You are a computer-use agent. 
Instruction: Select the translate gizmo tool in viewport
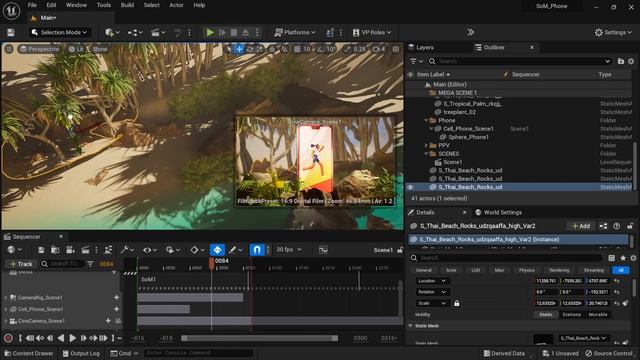tap(239, 49)
